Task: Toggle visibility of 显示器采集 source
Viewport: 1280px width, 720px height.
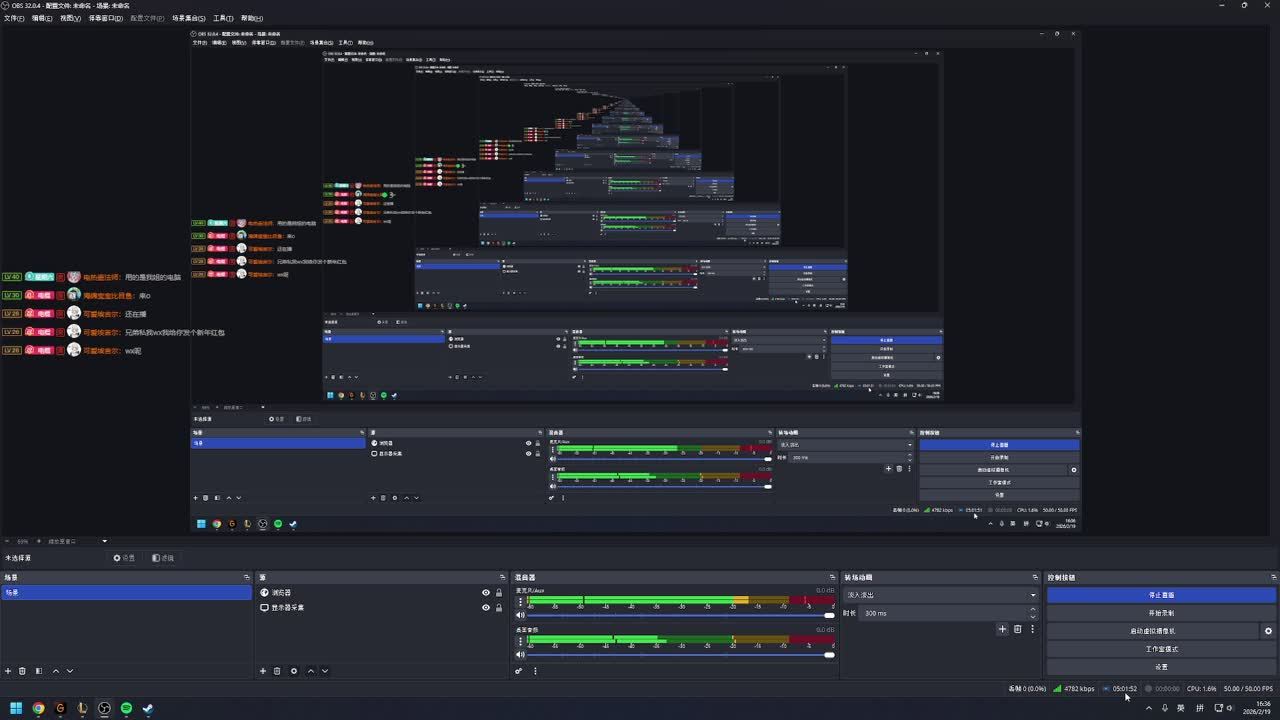Action: pos(486,607)
